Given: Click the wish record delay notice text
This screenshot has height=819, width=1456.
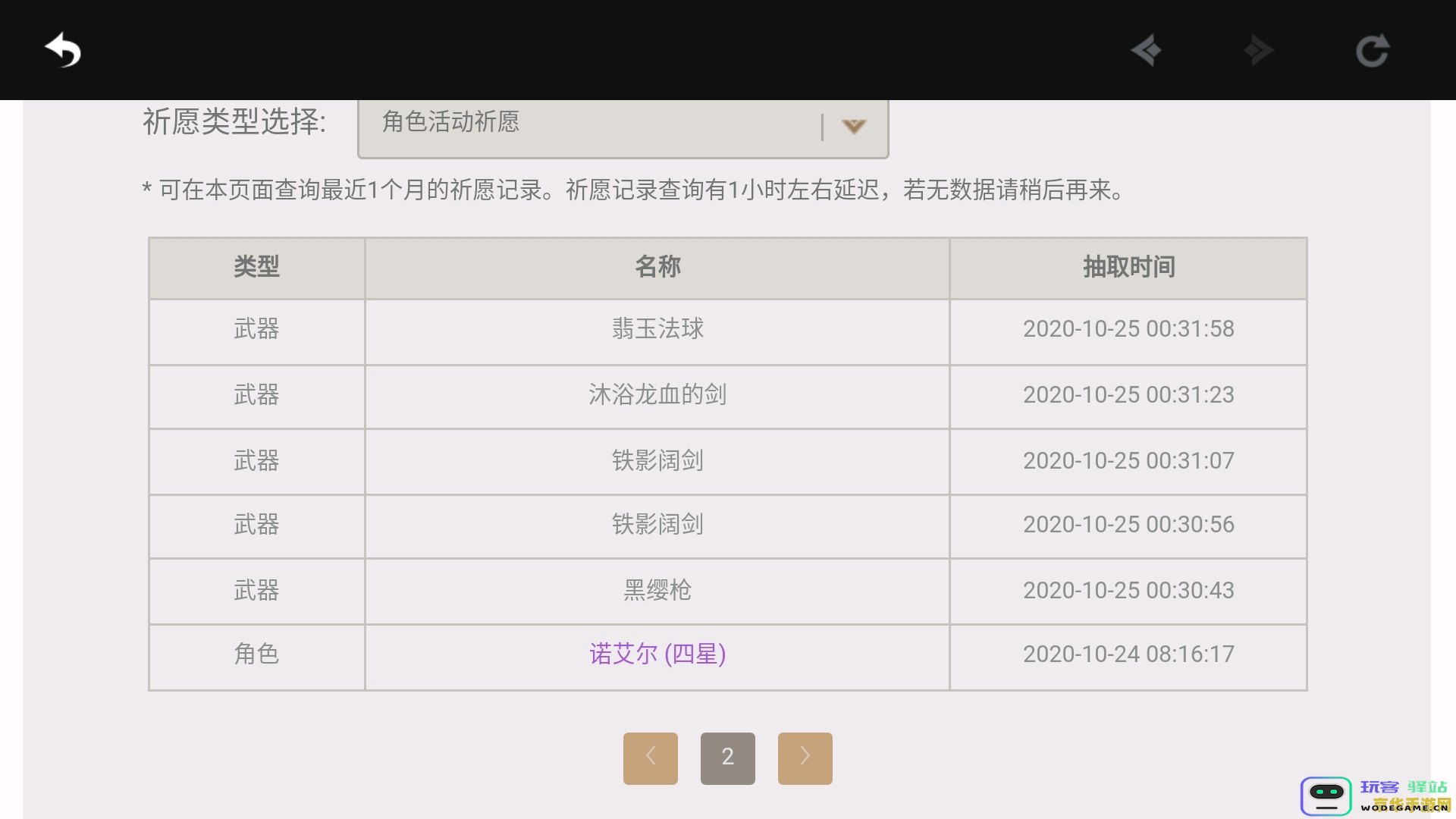Looking at the screenshot, I should (634, 190).
